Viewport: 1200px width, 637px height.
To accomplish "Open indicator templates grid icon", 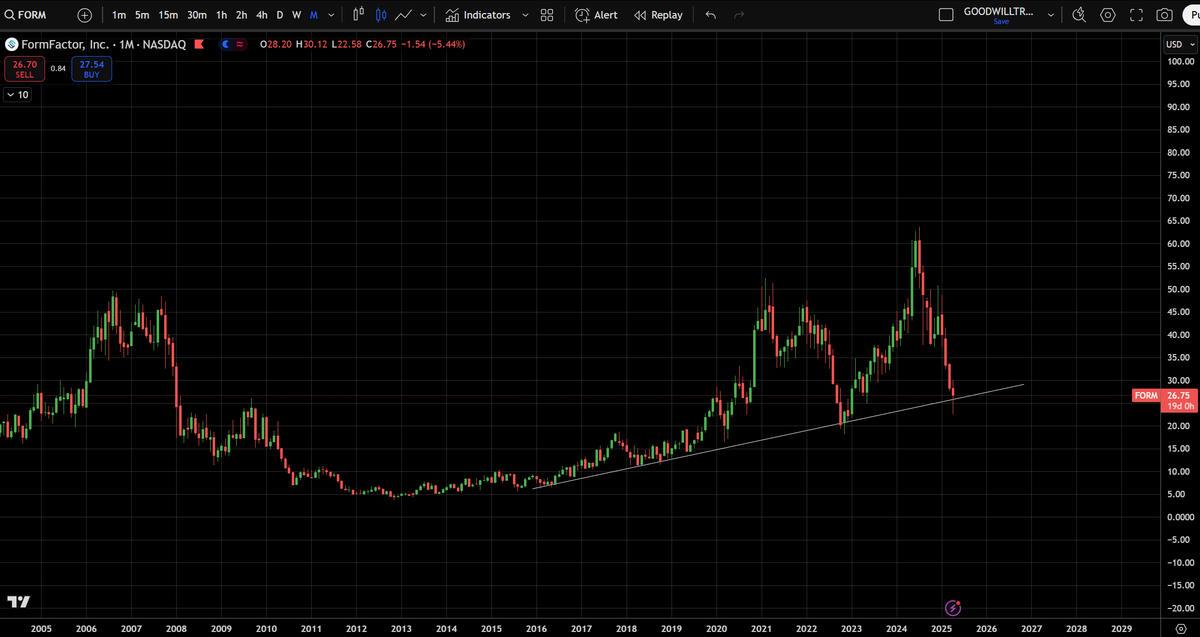I will pos(546,15).
